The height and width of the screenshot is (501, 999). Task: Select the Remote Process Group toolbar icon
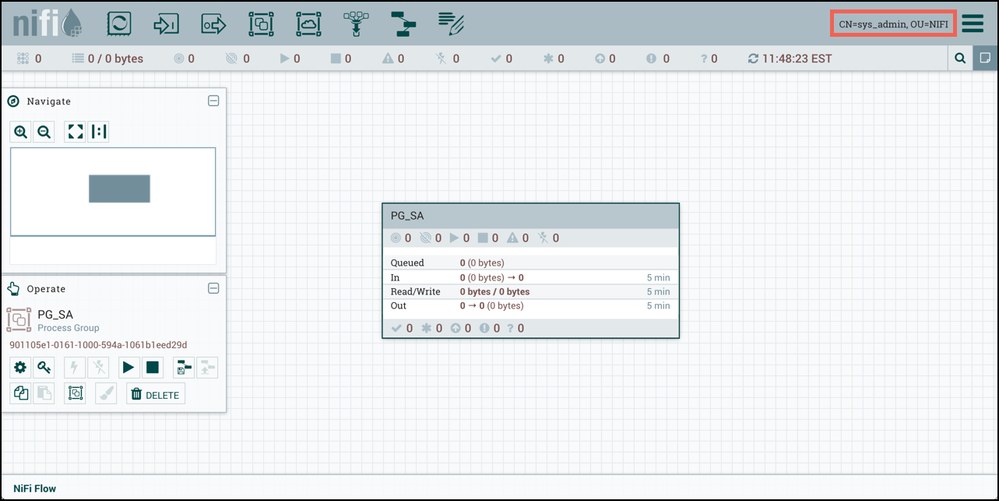click(308, 24)
